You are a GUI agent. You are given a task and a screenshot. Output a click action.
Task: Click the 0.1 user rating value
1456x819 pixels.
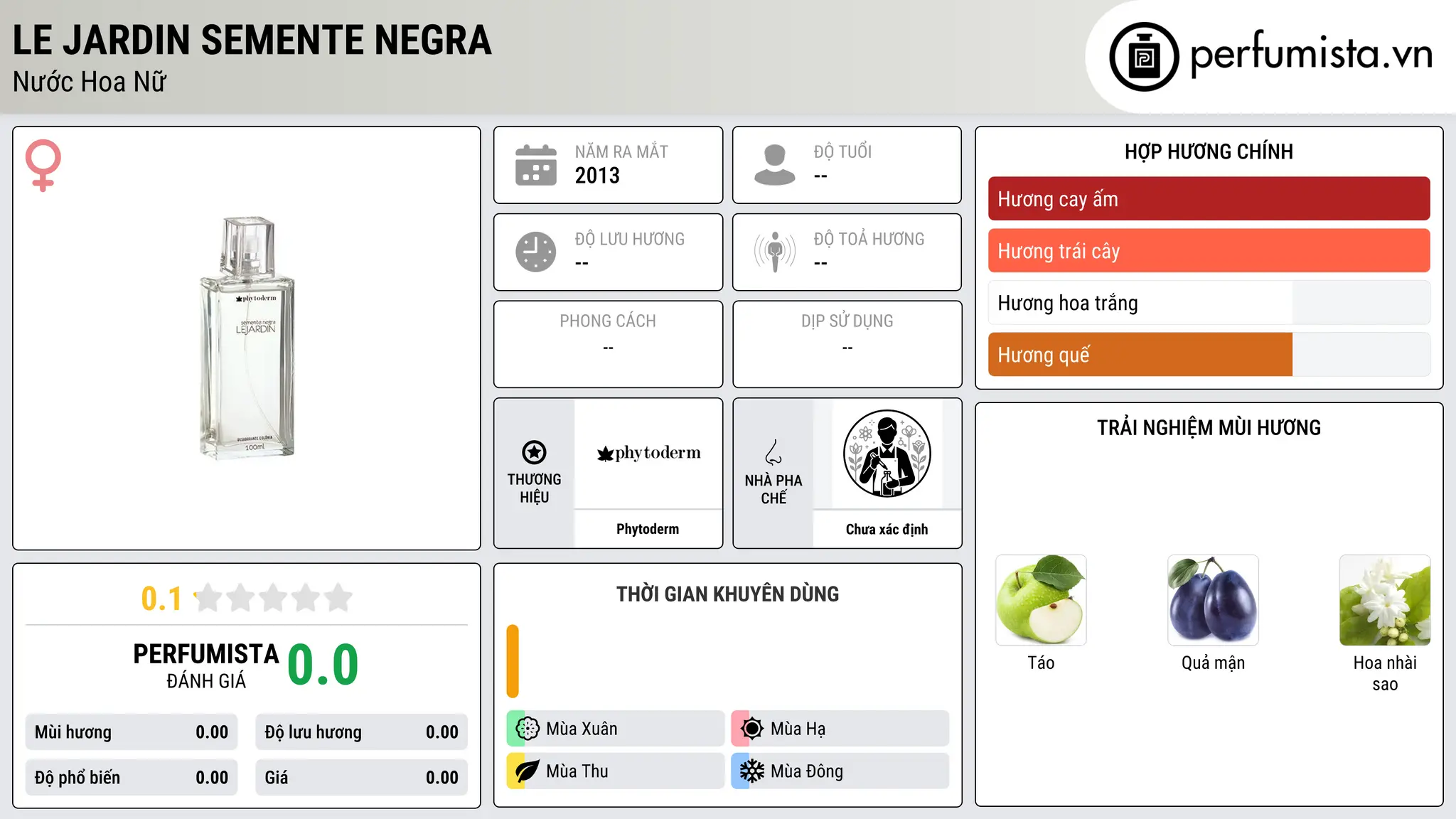tap(161, 599)
